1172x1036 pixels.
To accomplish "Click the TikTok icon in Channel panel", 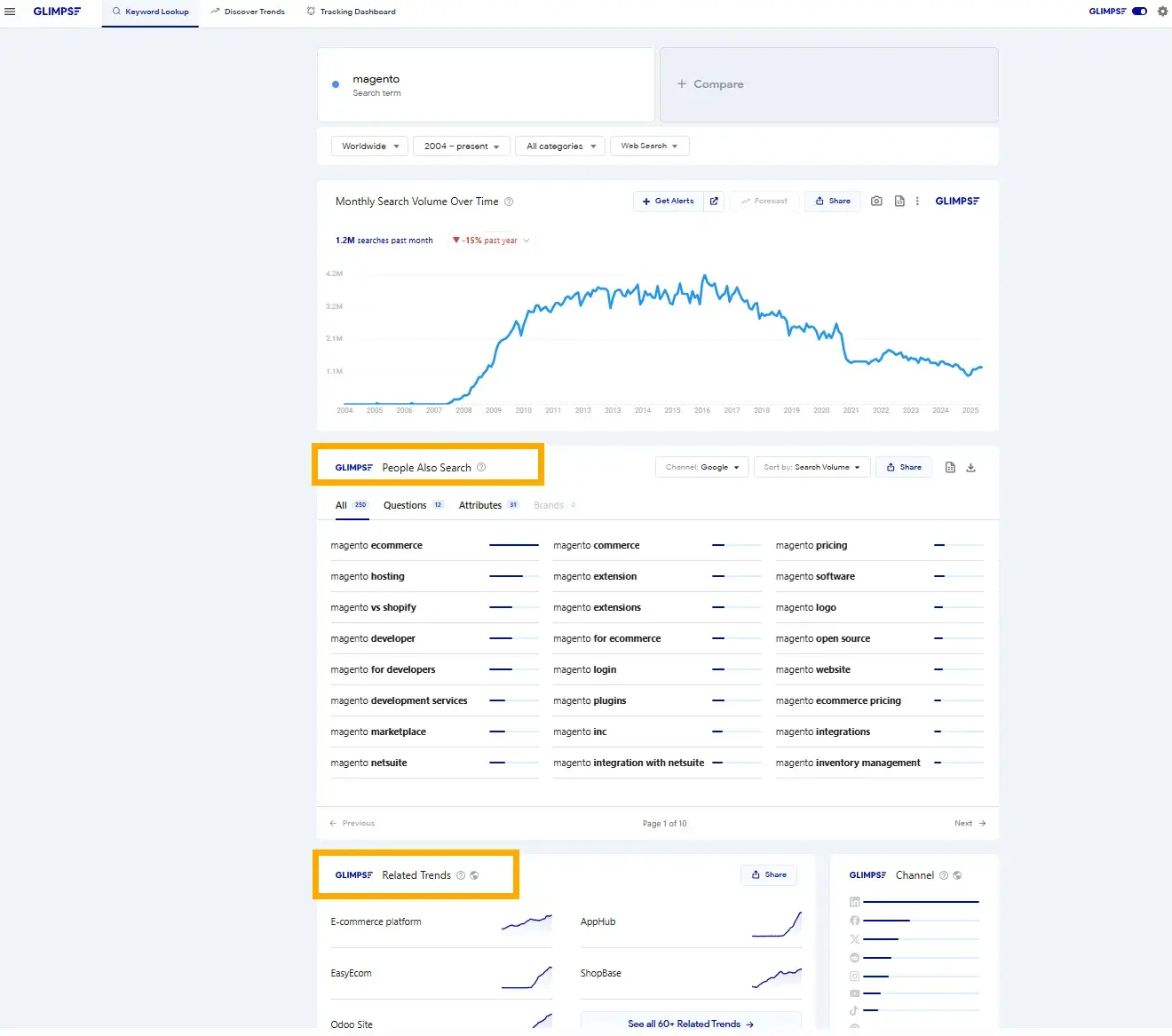I will pos(854,1009).
